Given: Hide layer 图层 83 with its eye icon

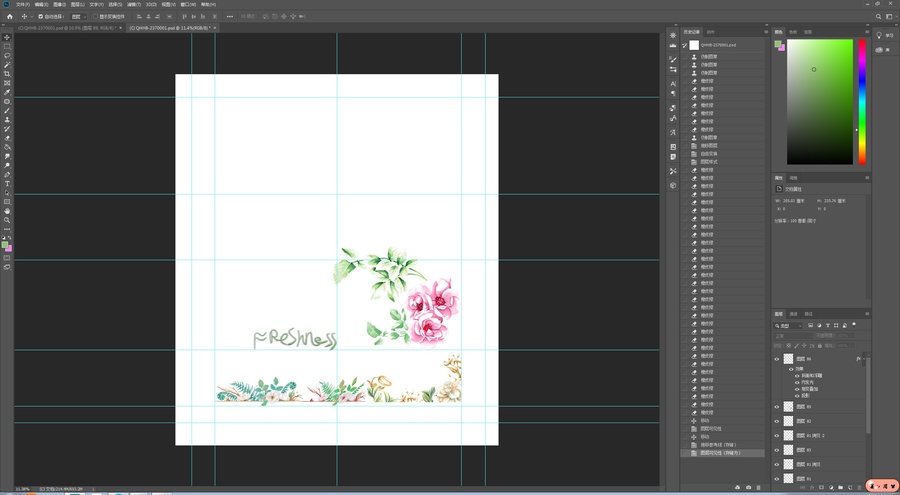Looking at the screenshot, I should [x=777, y=450].
